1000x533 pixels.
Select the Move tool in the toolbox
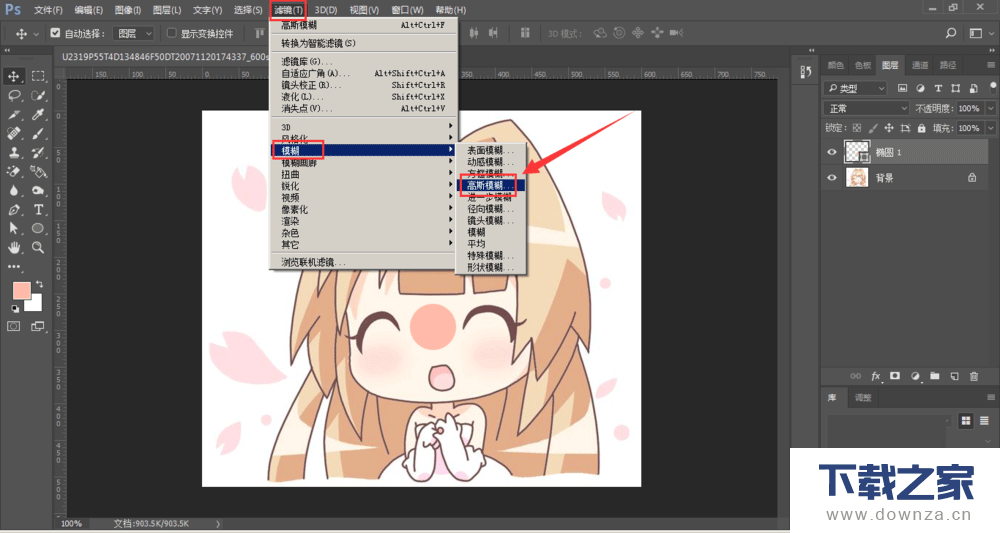click(x=13, y=77)
